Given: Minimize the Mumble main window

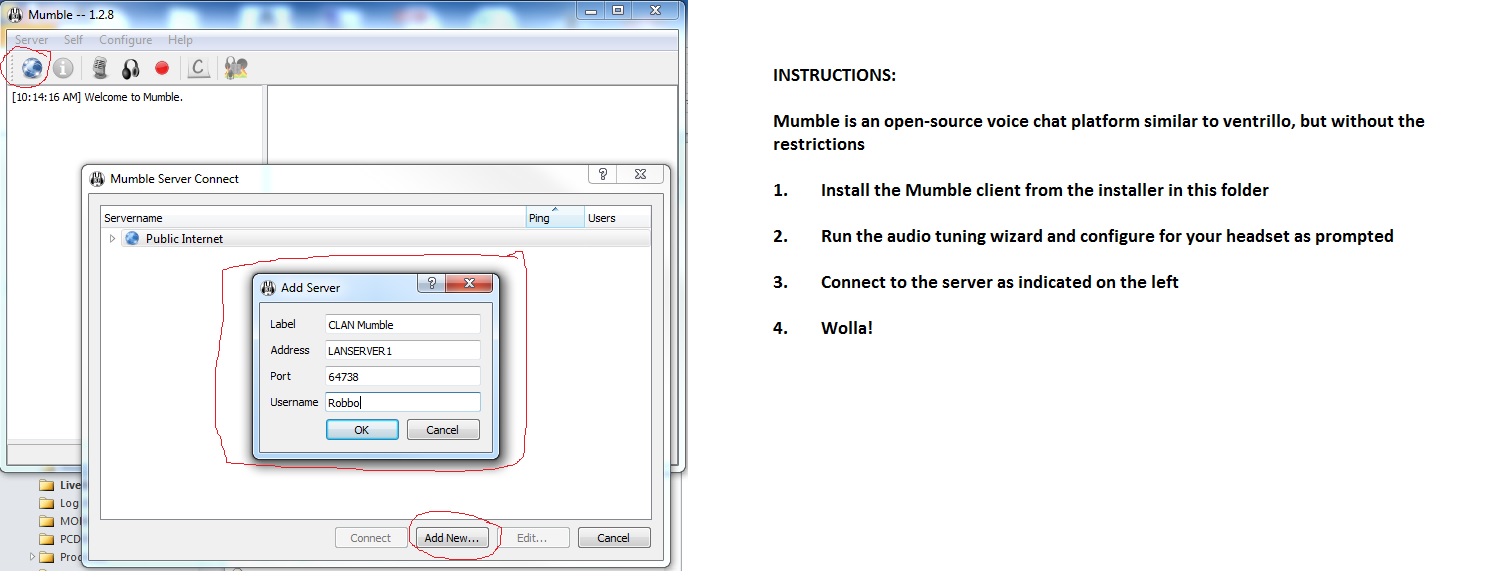Looking at the screenshot, I should pyautogui.click(x=590, y=10).
